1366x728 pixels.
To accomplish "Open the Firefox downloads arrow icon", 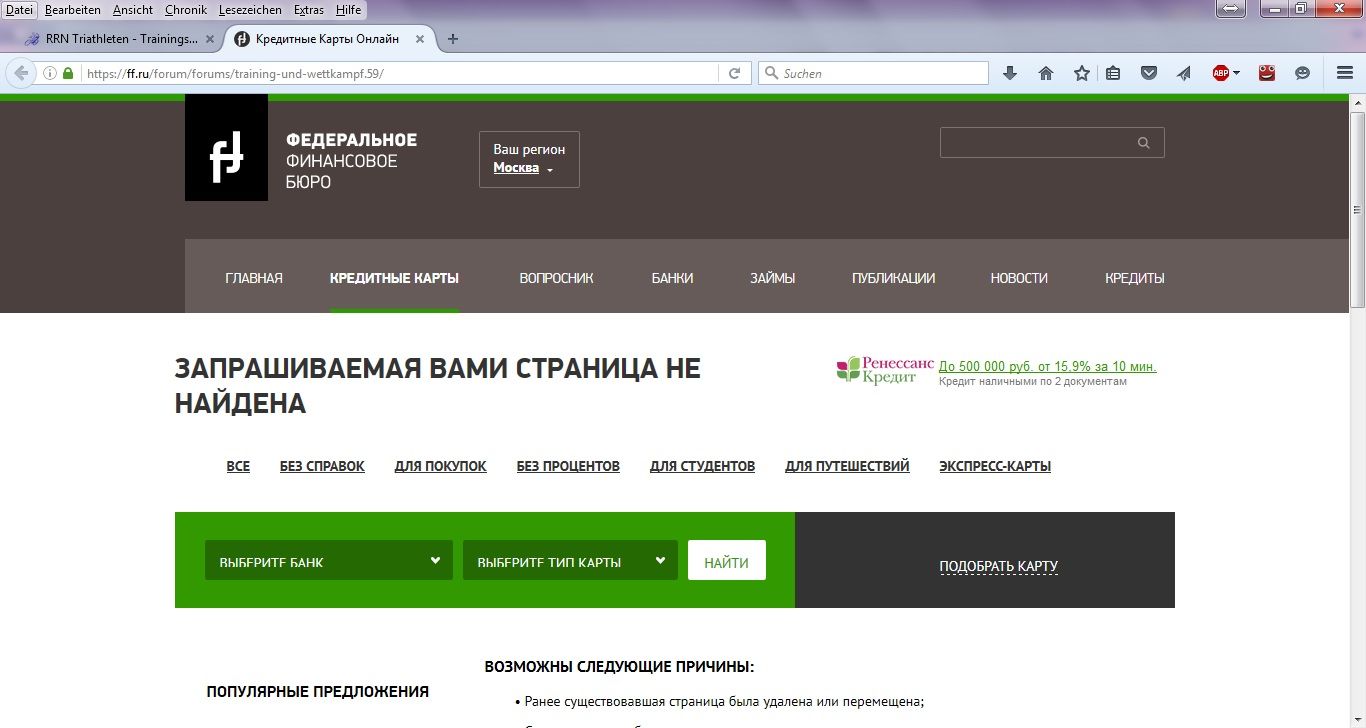I will point(1010,73).
